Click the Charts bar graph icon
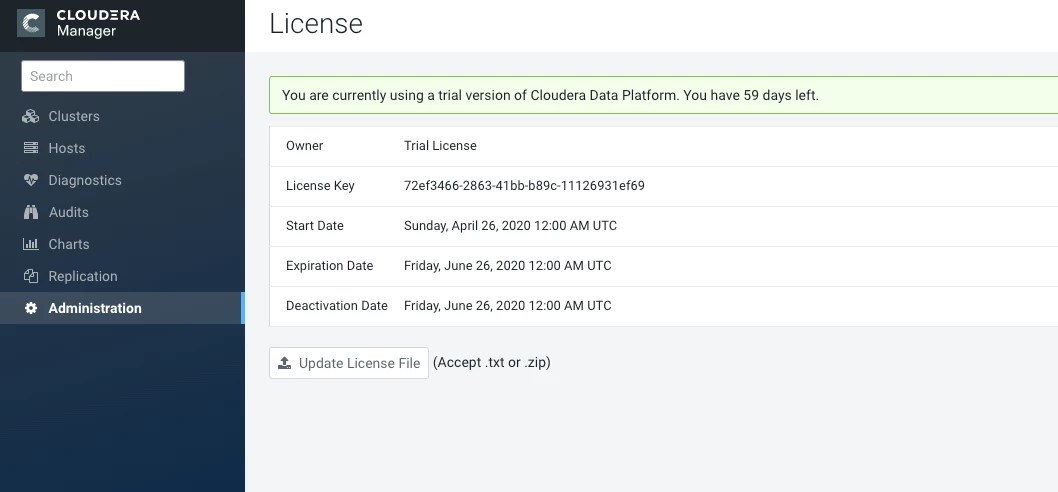This screenshot has height=492, width=1058. point(30,244)
